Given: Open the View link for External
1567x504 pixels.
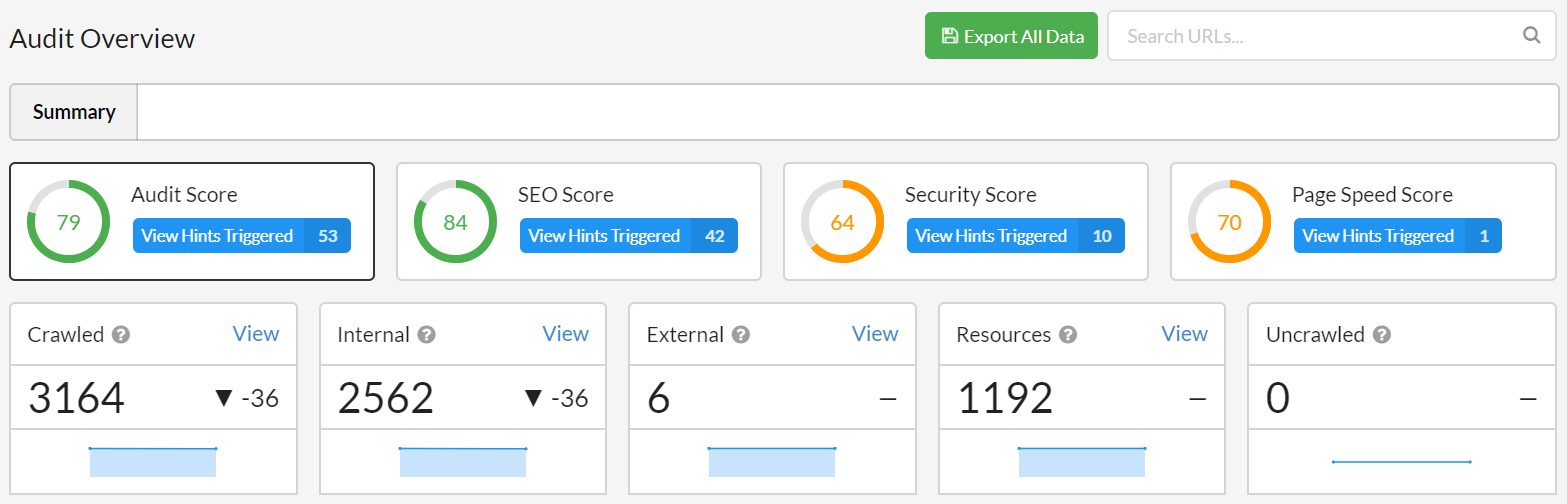Looking at the screenshot, I should pyautogui.click(x=875, y=334).
